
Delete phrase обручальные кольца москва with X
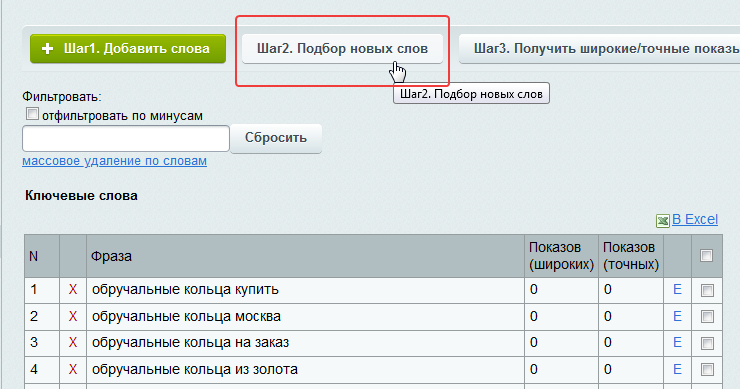(x=73, y=316)
